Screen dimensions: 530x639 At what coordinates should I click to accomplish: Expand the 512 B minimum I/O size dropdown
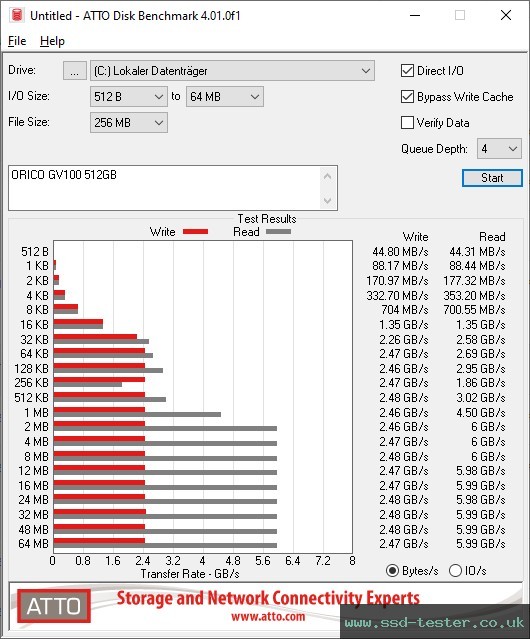(x=129, y=97)
